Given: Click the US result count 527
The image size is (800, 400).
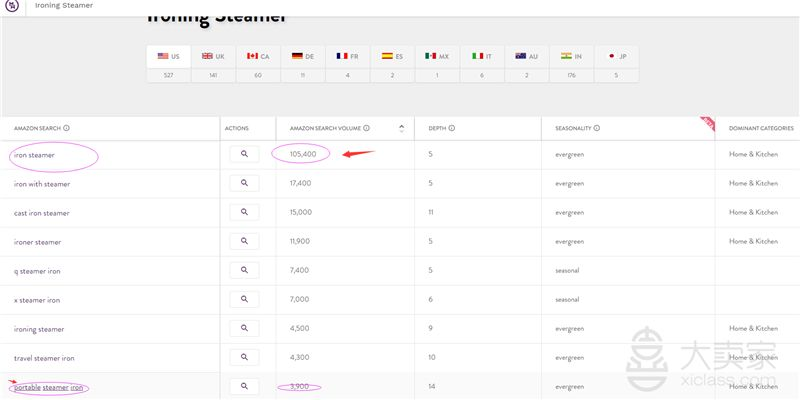Looking at the screenshot, I should point(169,76).
